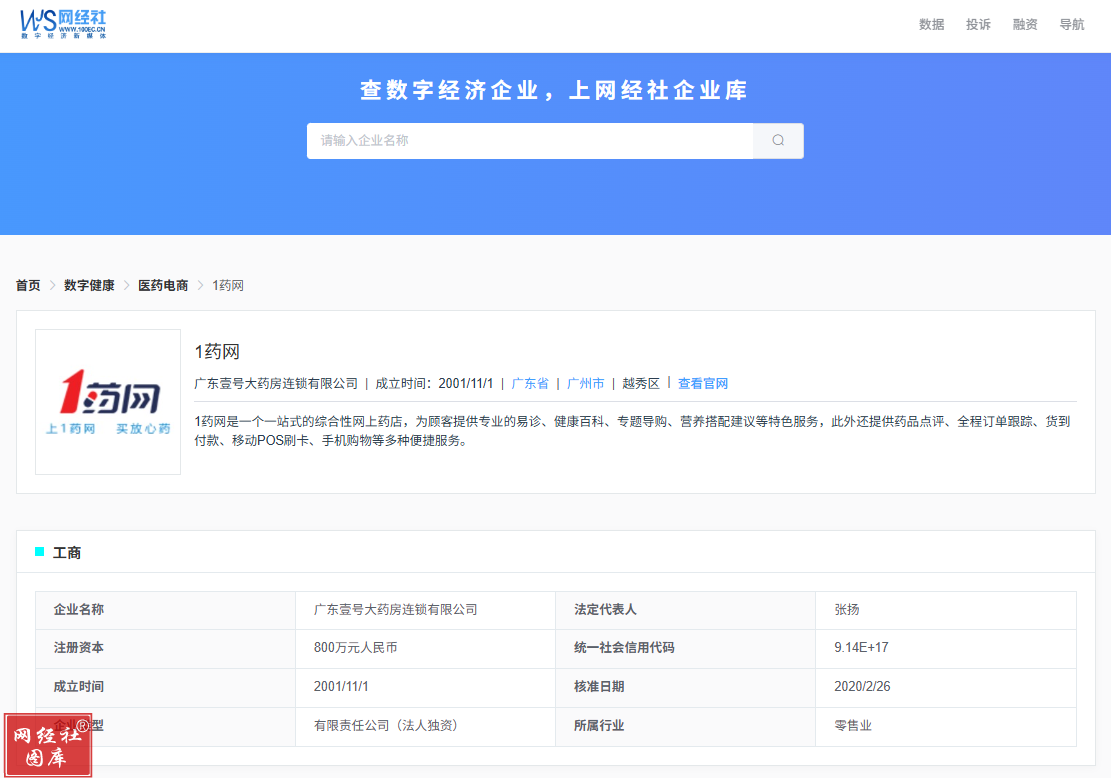Open the 广东省 province link
This screenshot has height=778, width=1111.
click(530, 383)
